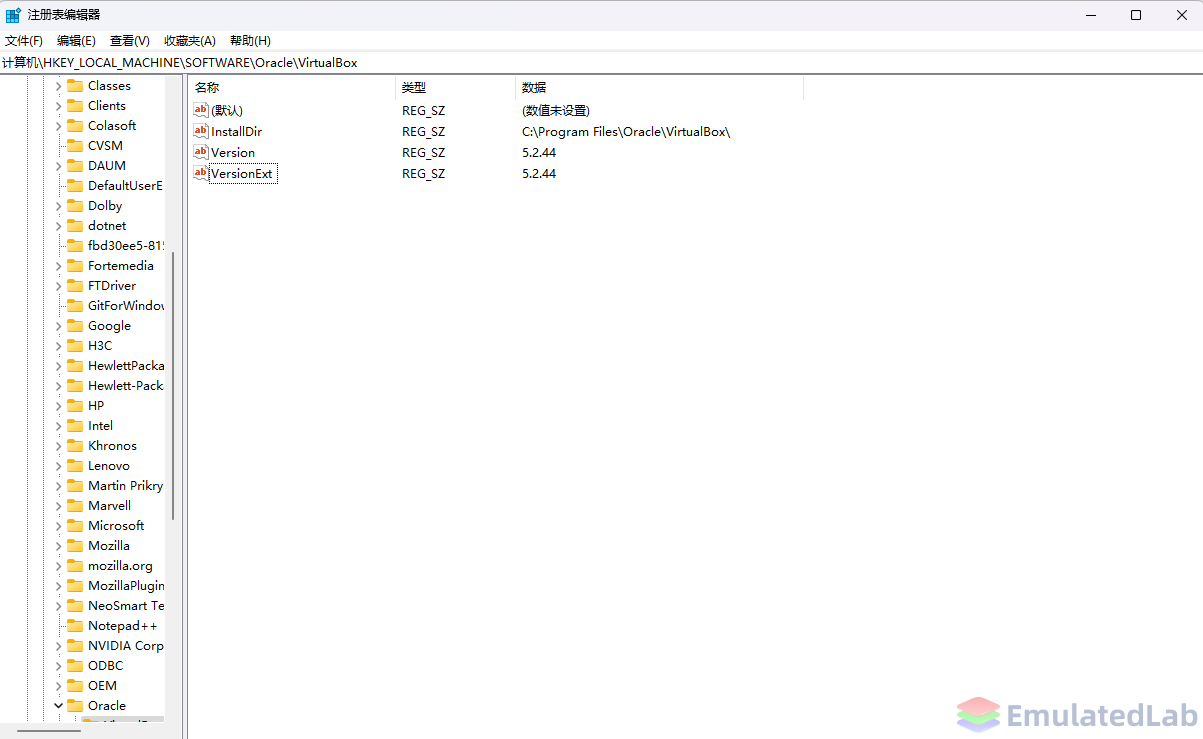Select the NeoSmart Te key
This screenshot has width=1203, height=739.
(126, 606)
